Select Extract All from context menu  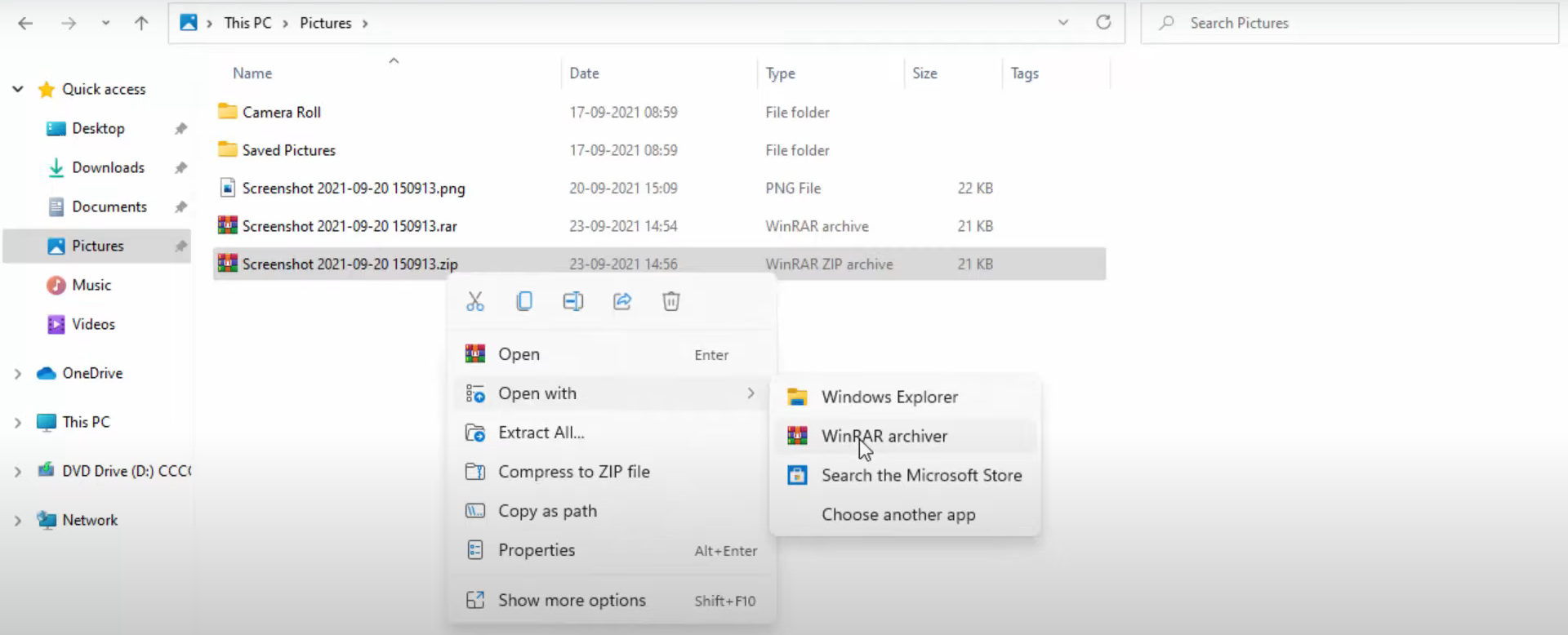coord(541,433)
